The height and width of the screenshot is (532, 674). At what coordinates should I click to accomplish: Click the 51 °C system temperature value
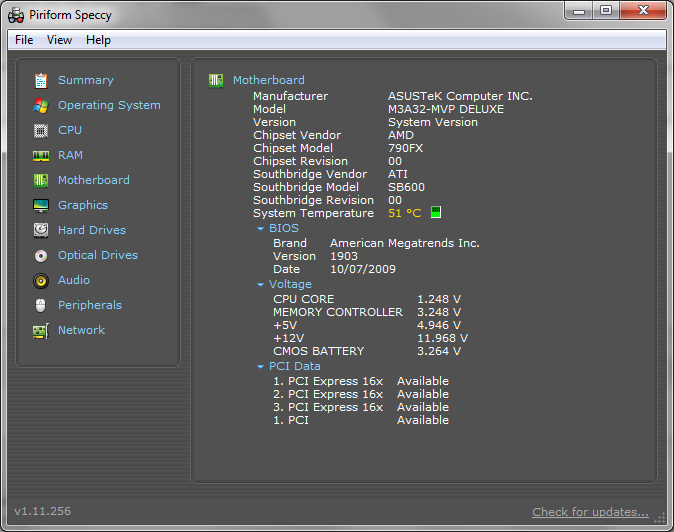[404, 213]
